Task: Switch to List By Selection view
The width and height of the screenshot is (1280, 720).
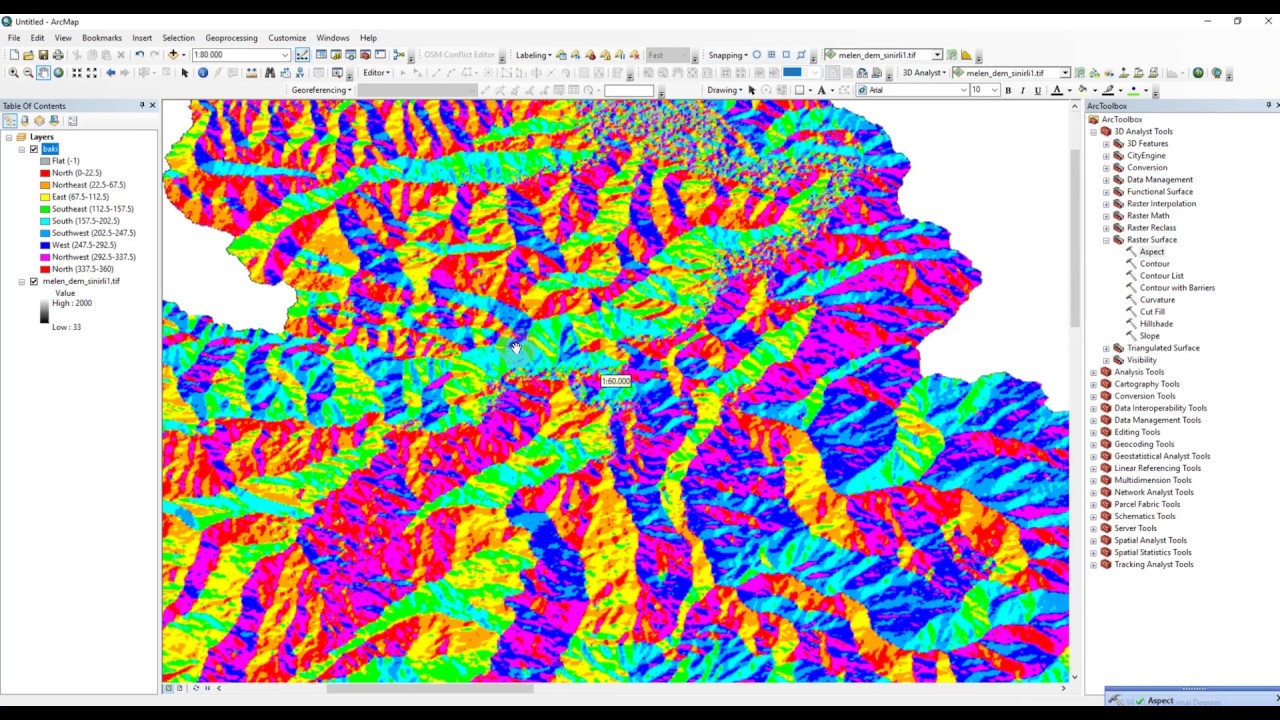Action: coord(55,121)
